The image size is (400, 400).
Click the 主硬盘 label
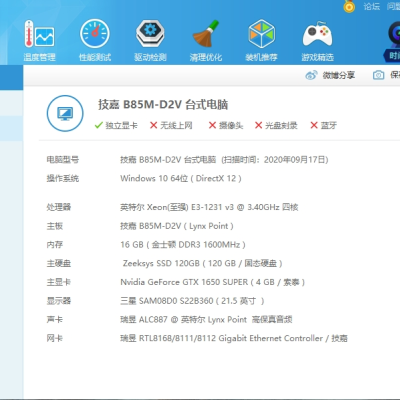[59, 264]
